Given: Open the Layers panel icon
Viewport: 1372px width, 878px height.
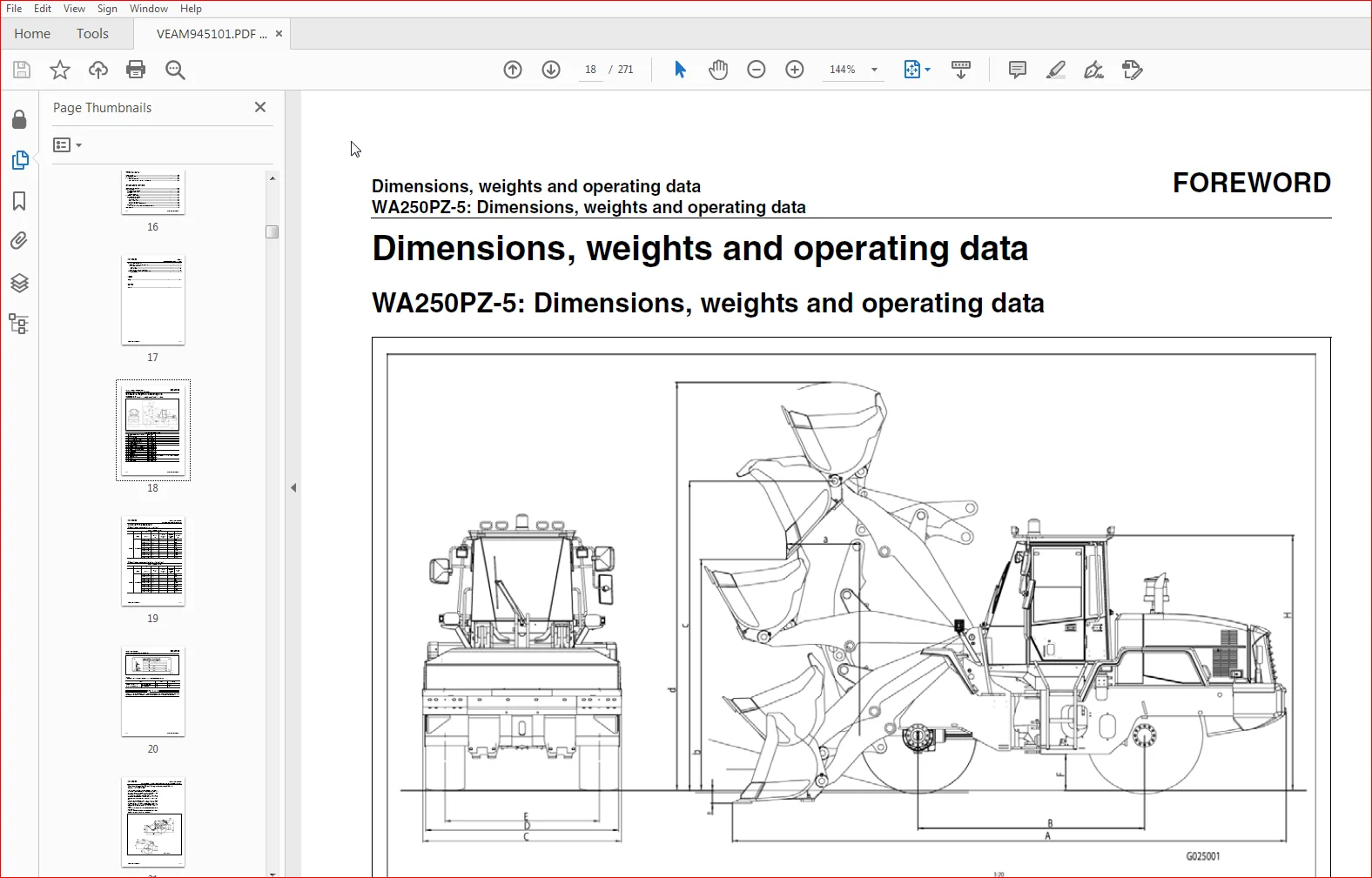Looking at the screenshot, I should [19, 283].
